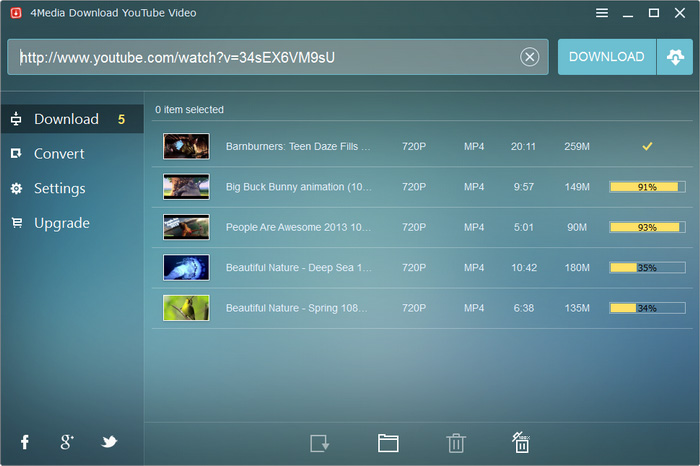This screenshot has height=466, width=700.
Task: Click the download count badge 5
Action: (x=121, y=119)
